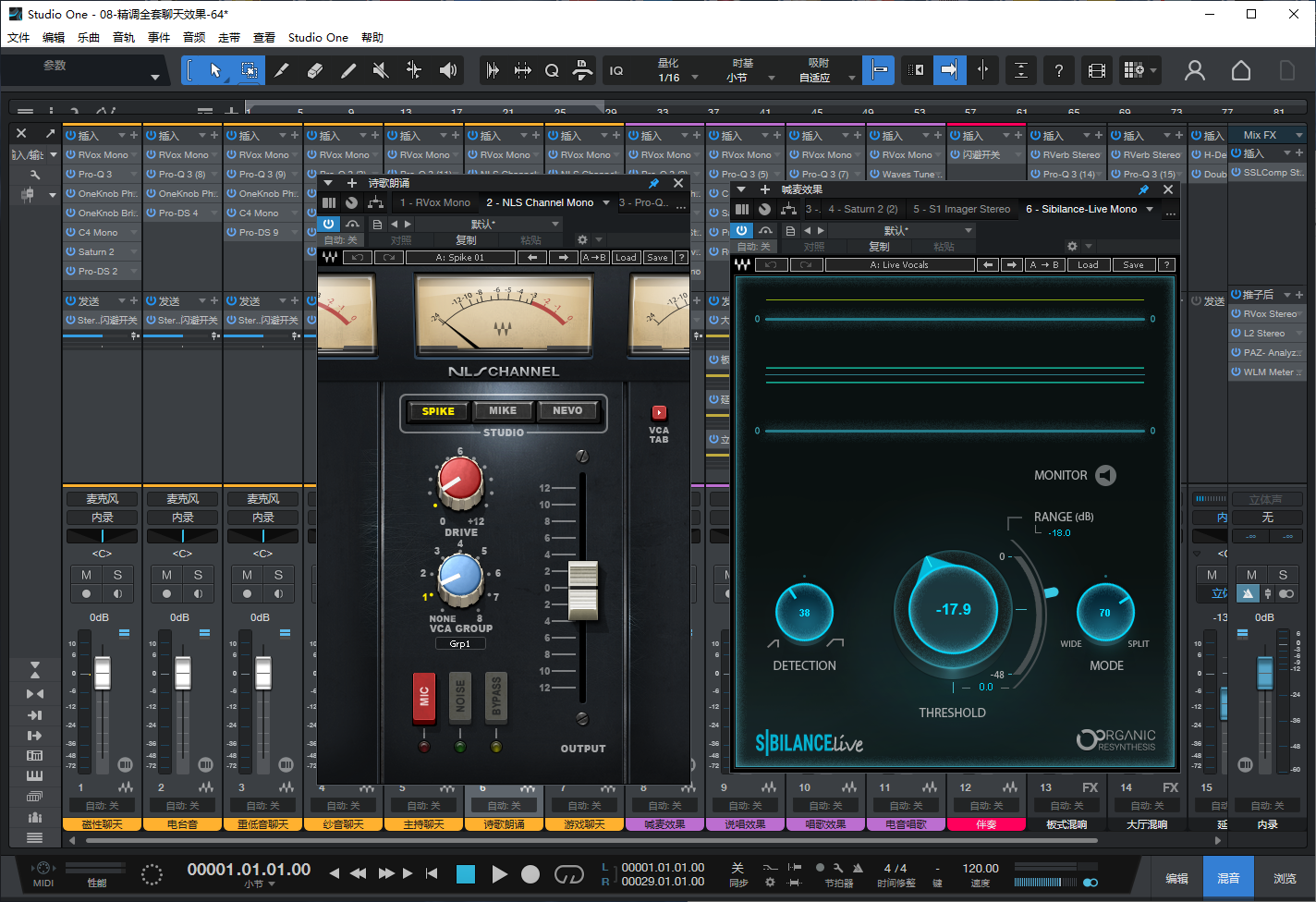Select the Listen speaker tool
The width and height of the screenshot is (1316, 902).
point(448,70)
